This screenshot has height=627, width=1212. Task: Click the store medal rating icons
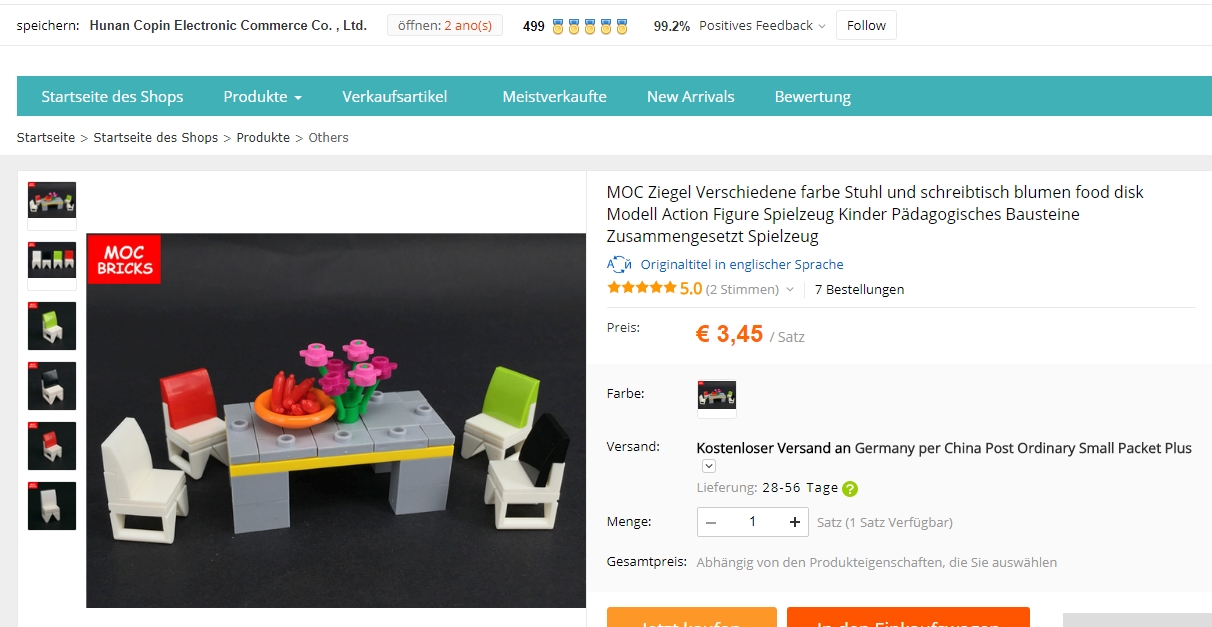coord(590,26)
